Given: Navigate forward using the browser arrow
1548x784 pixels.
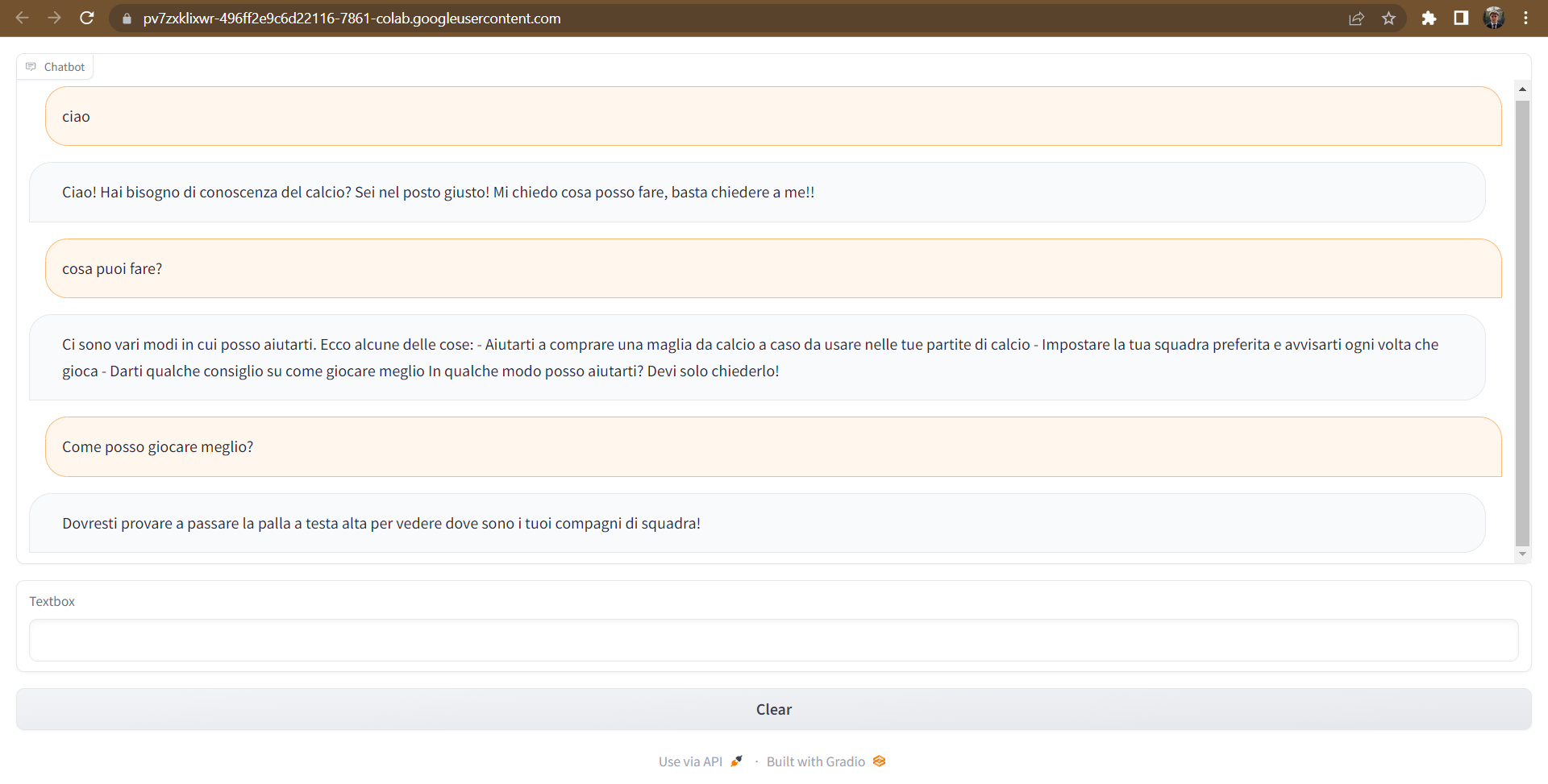Looking at the screenshot, I should [54, 18].
